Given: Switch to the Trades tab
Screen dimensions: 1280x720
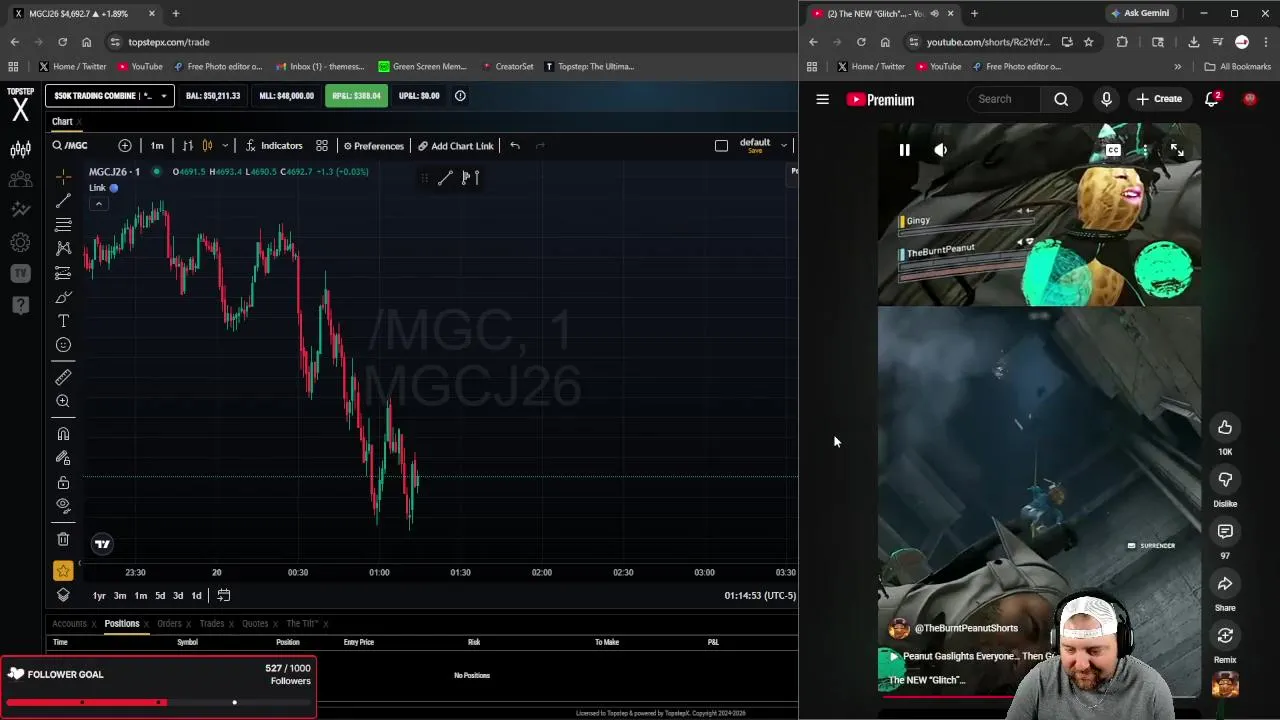Looking at the screenshot, I should (212, 624).
